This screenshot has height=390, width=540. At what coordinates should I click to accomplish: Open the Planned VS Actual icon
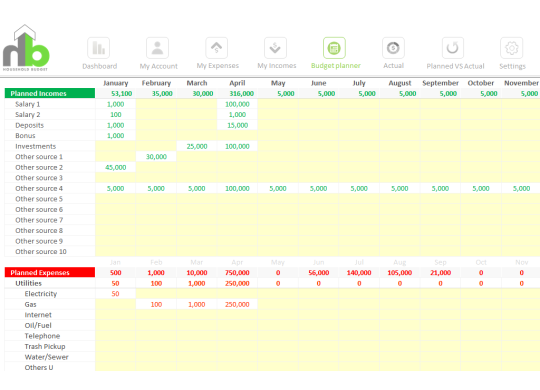pyautogui.click(x=453, y=48)
